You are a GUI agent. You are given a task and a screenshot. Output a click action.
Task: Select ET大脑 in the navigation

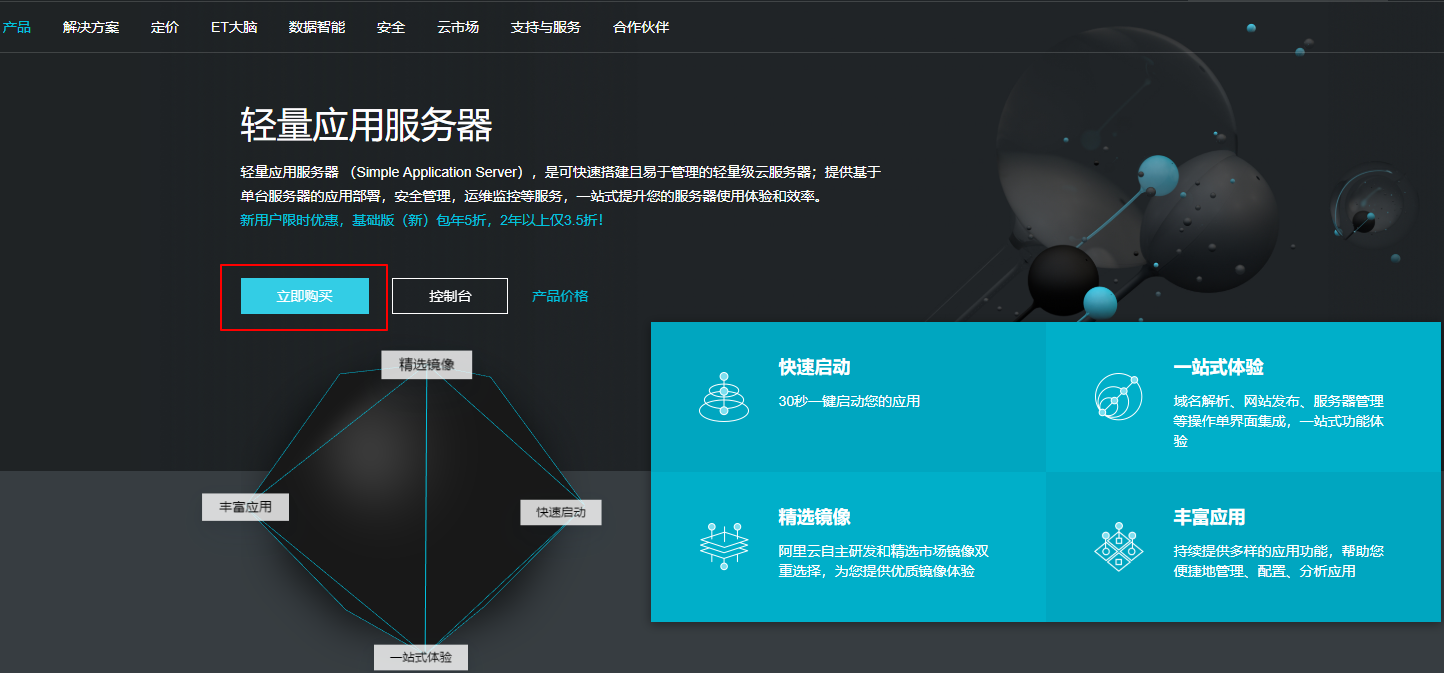[x=234, y=27]
